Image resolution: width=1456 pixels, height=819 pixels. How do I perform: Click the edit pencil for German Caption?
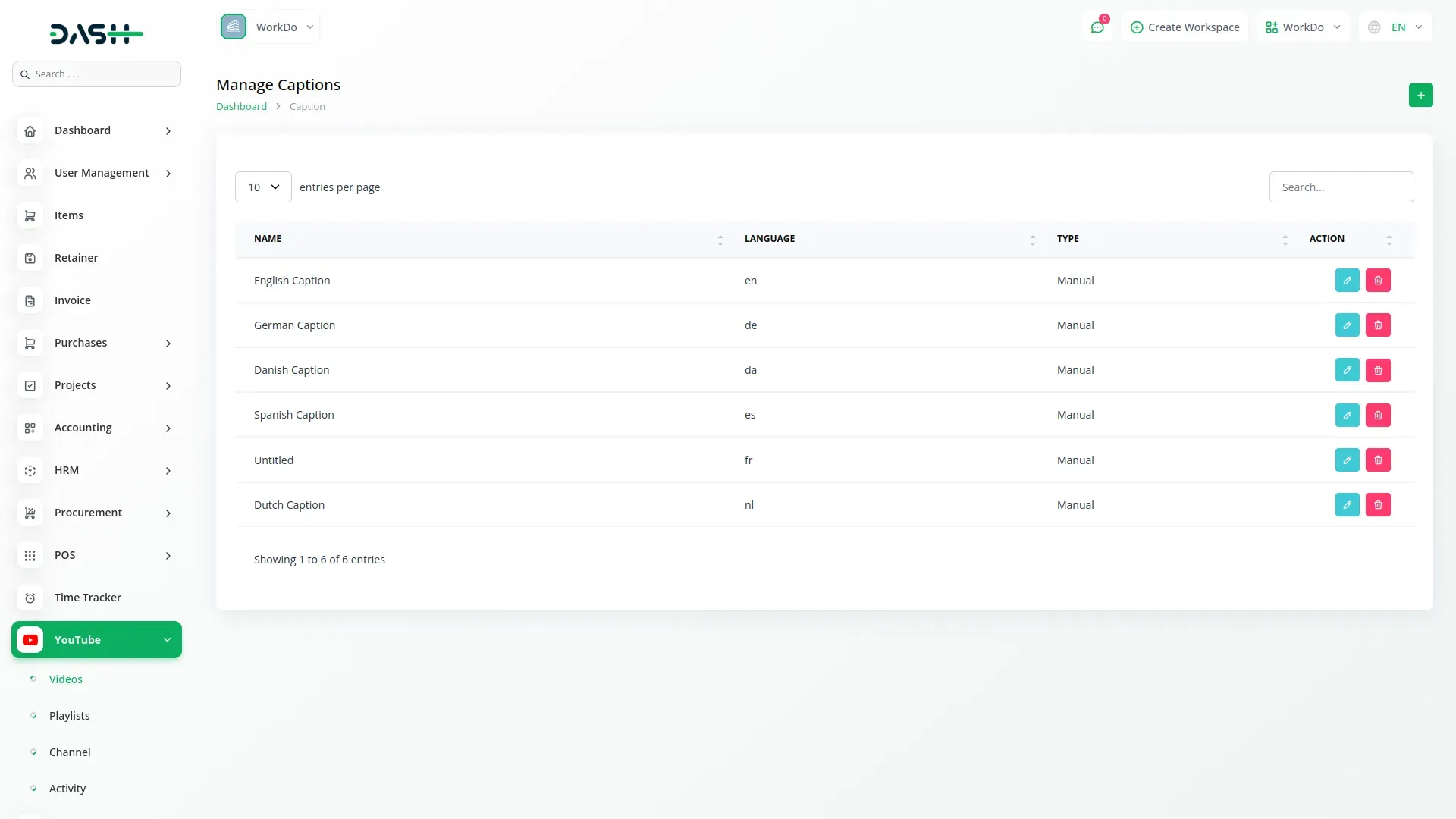coord(1347,325)
